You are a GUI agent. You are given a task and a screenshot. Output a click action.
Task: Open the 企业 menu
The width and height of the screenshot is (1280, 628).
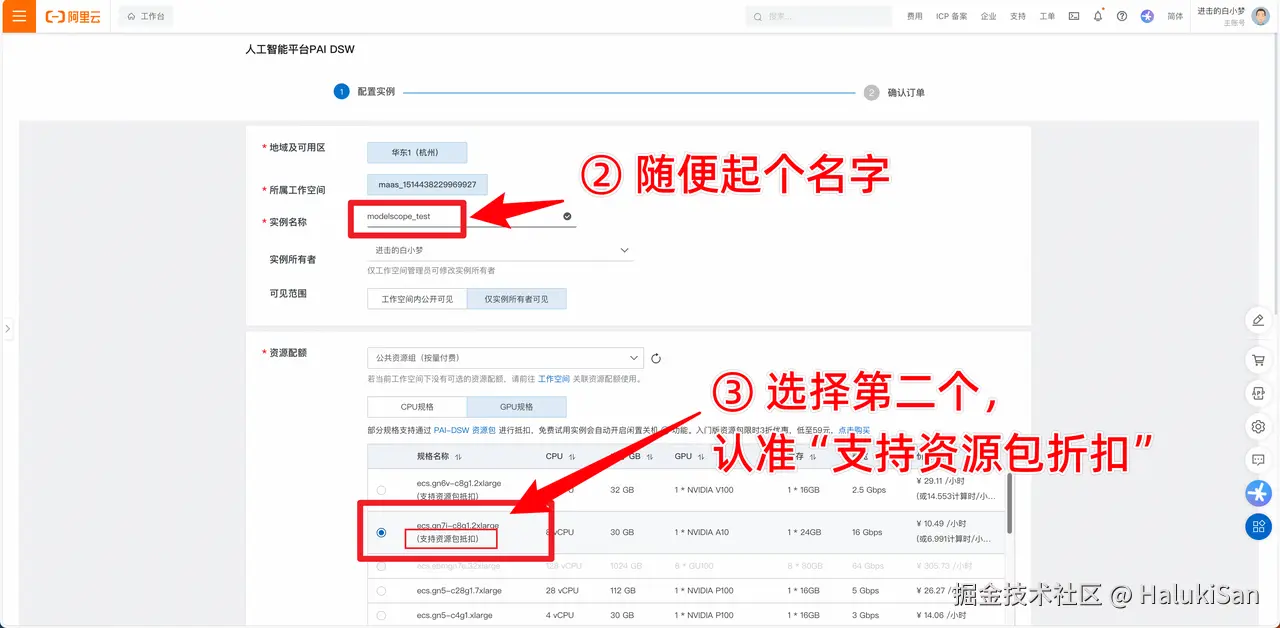pyautogui.click(x=988, y=17)
